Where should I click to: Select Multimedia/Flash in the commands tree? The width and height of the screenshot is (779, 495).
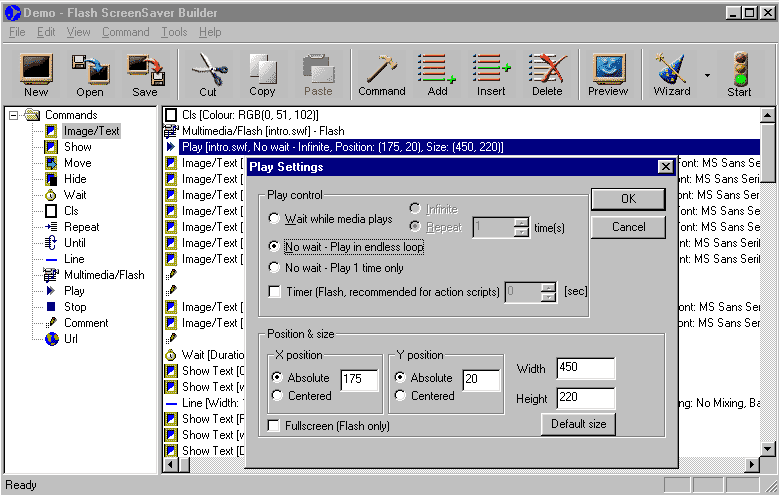pos(103,275)
